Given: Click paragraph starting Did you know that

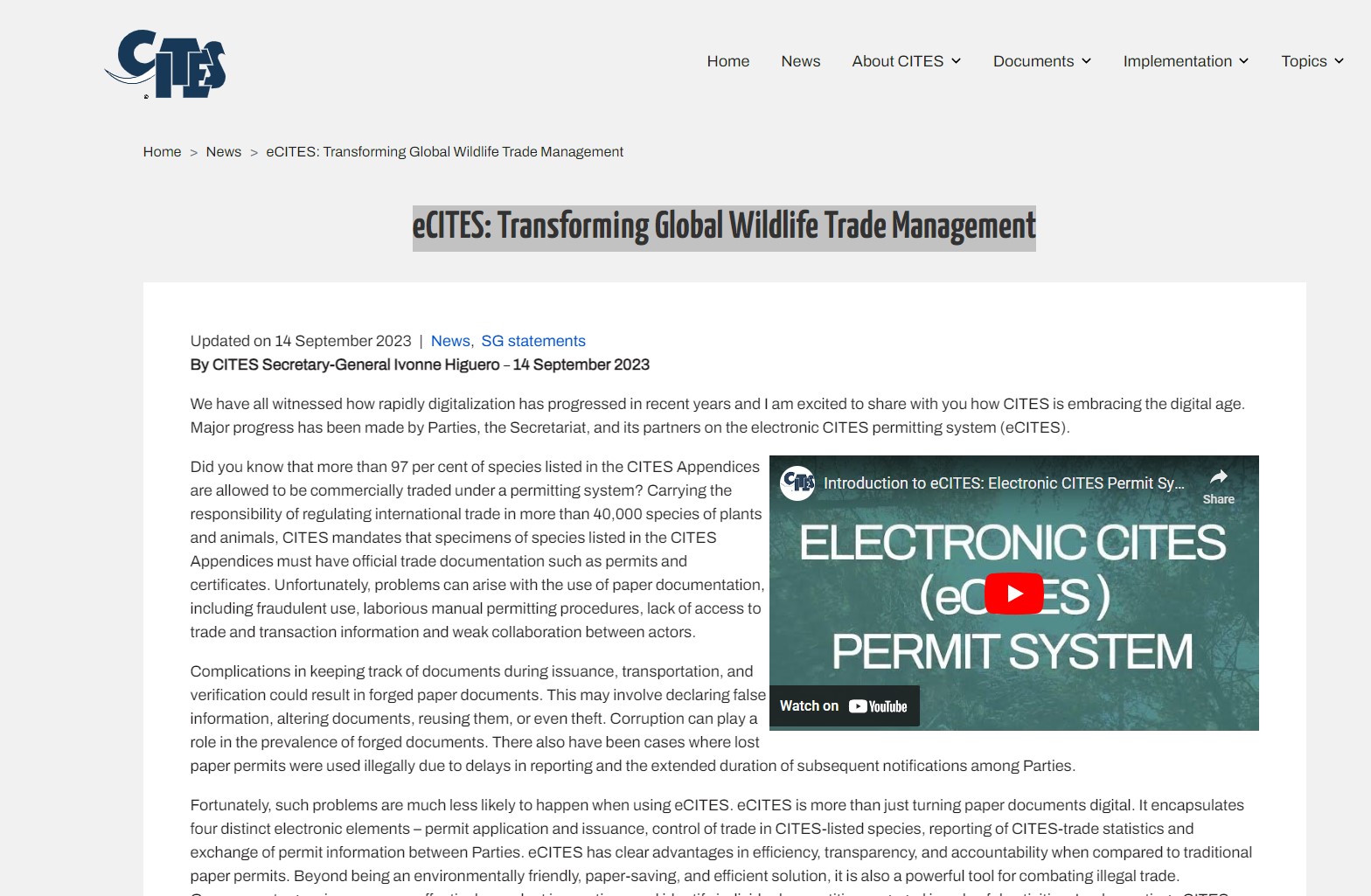Looking at the screenshot, I should point(477,550).
